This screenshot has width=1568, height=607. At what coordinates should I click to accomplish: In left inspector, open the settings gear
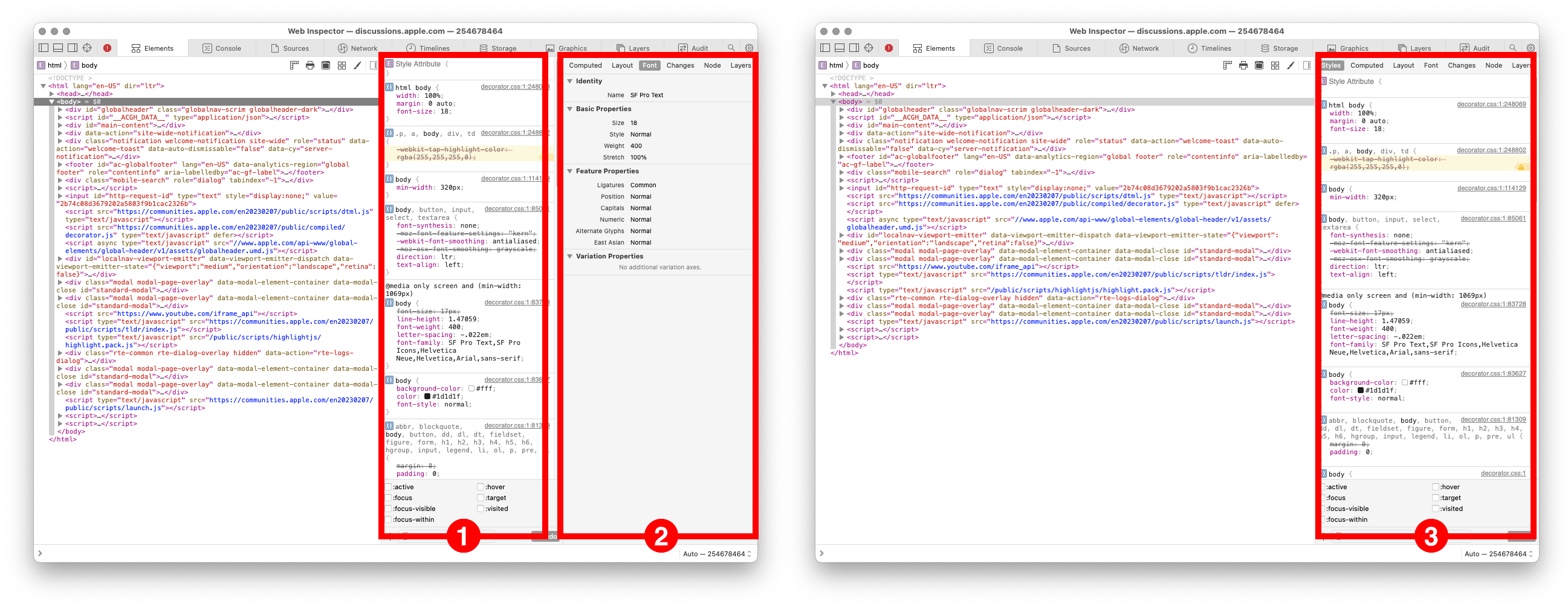click(x=750, y=48)
